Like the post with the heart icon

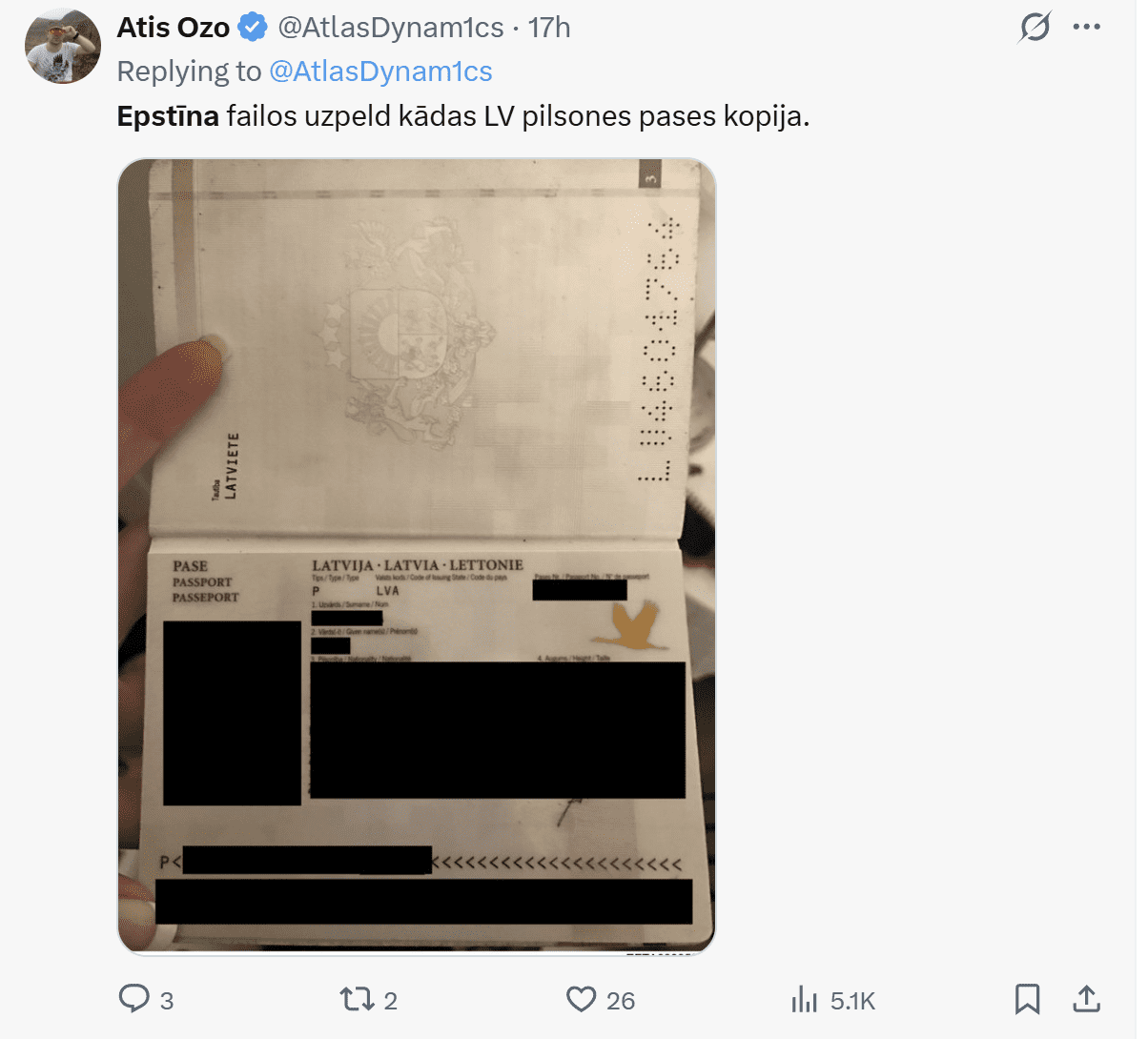click(581, 999)
